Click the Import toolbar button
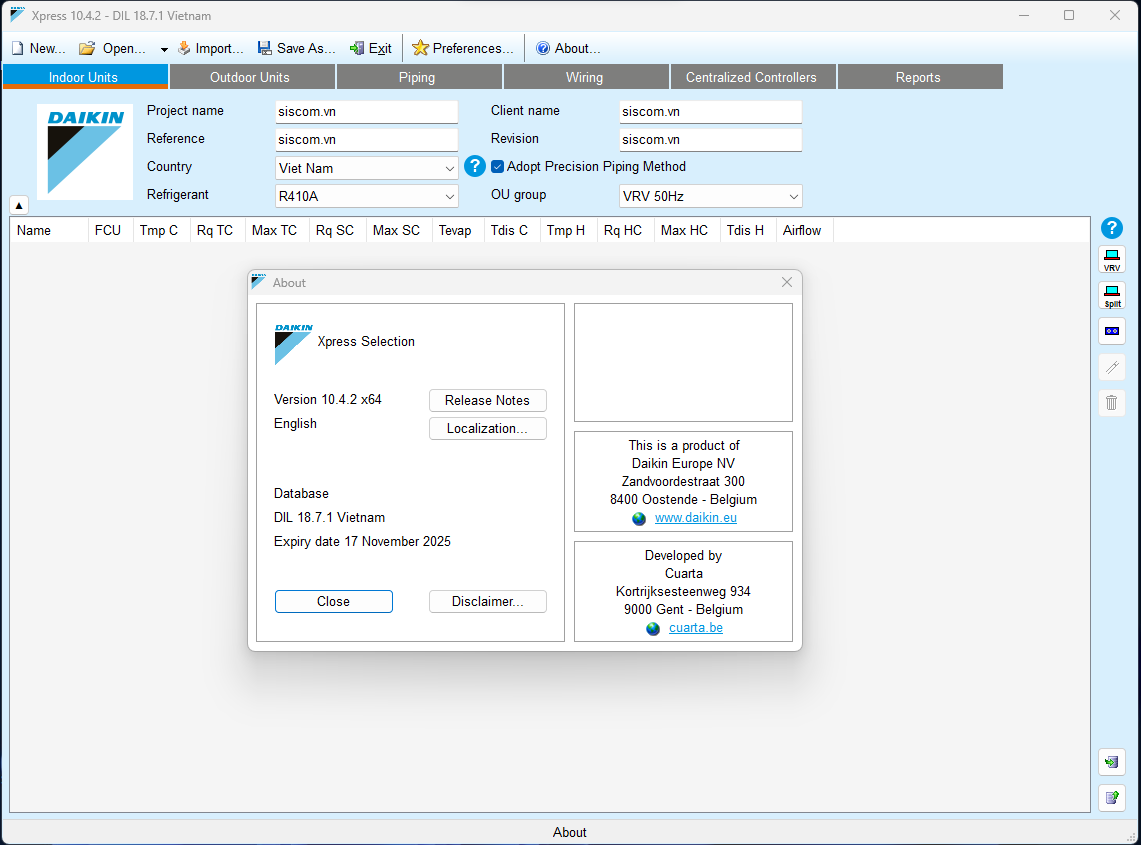This screenshot has height=845, width=1141. [x=210, y=48]
